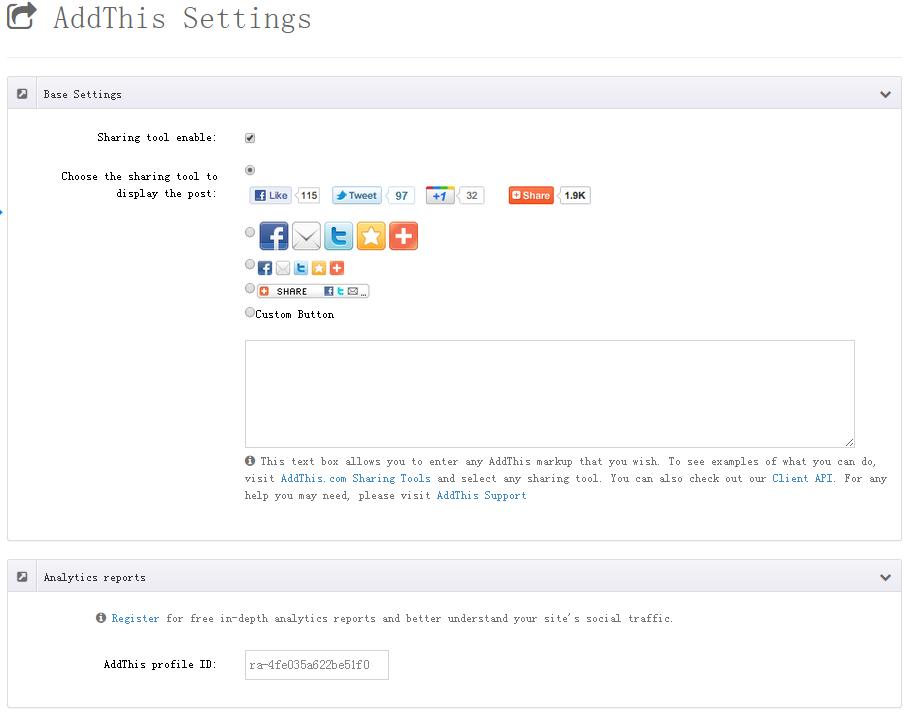
Task: Click the 97 Tweet count bubble
Action: (401, 196)
